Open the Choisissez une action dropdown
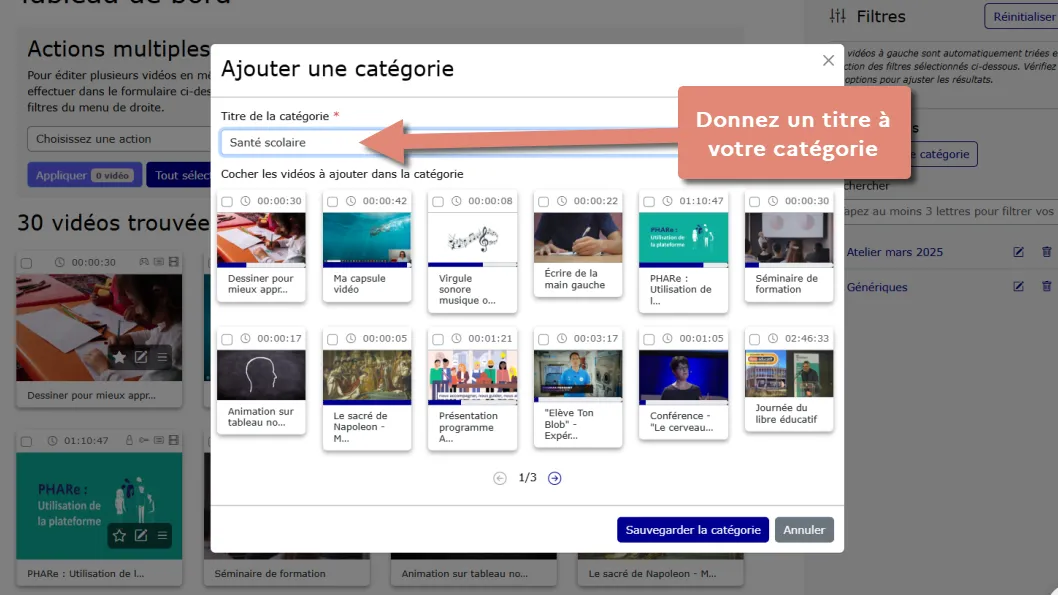 tap(119, 139)
